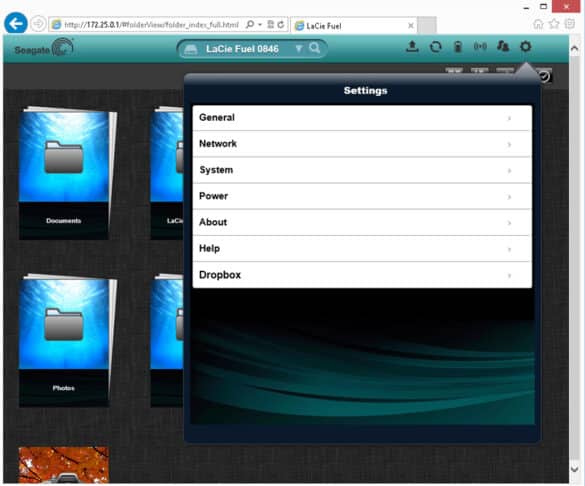
Task: Click the drive icon beside LaCie Fuel 0846
Action: tap(191, 49)
